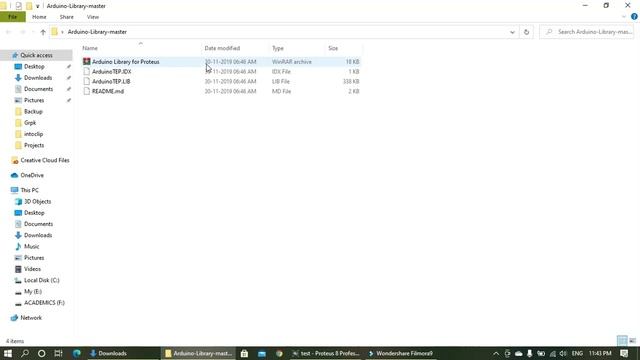Open Pictures under This PC

pos(34,258)
